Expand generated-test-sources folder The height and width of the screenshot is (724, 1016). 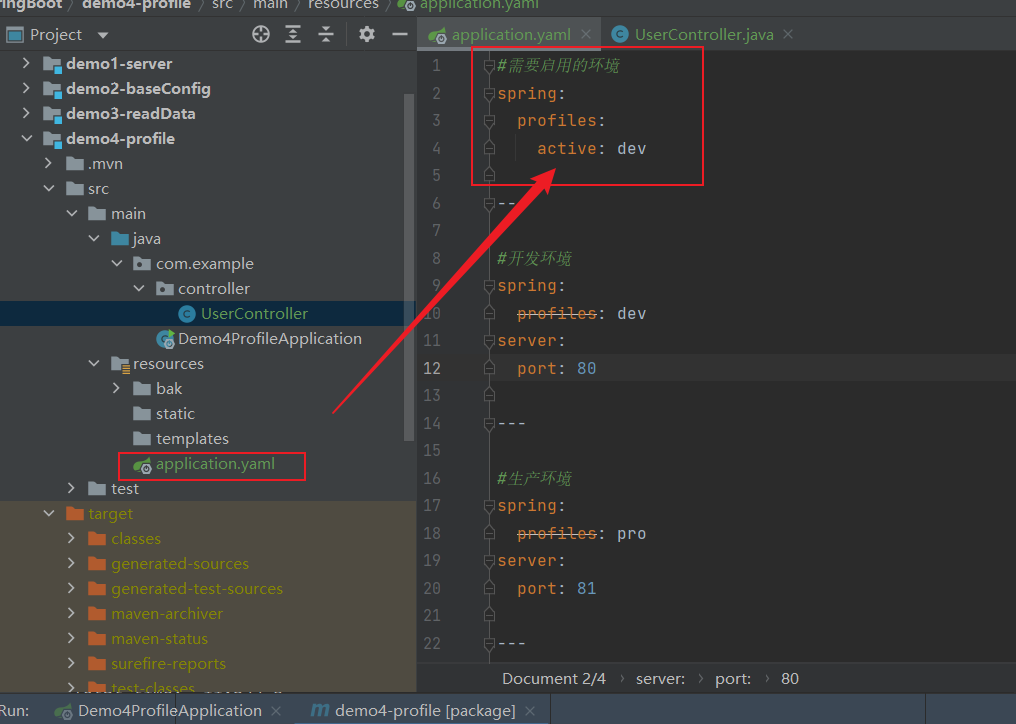[71, 588]
